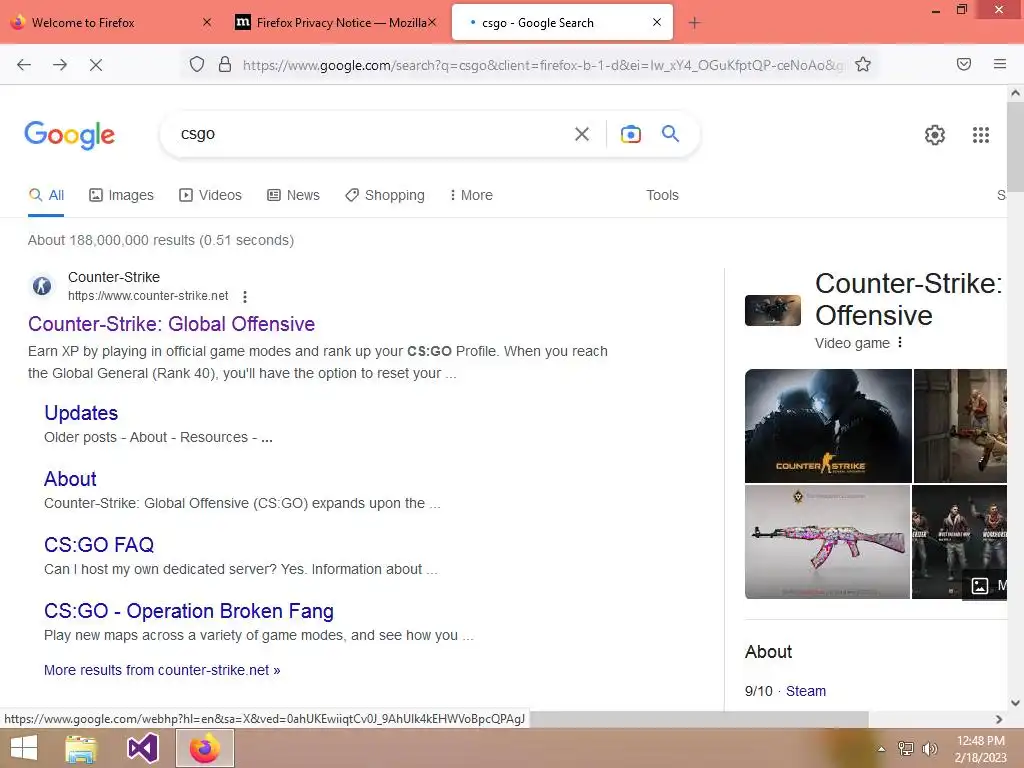
Task: Open a new tab with the plus button
Action: pyautogui.click(x=694, y=23)
